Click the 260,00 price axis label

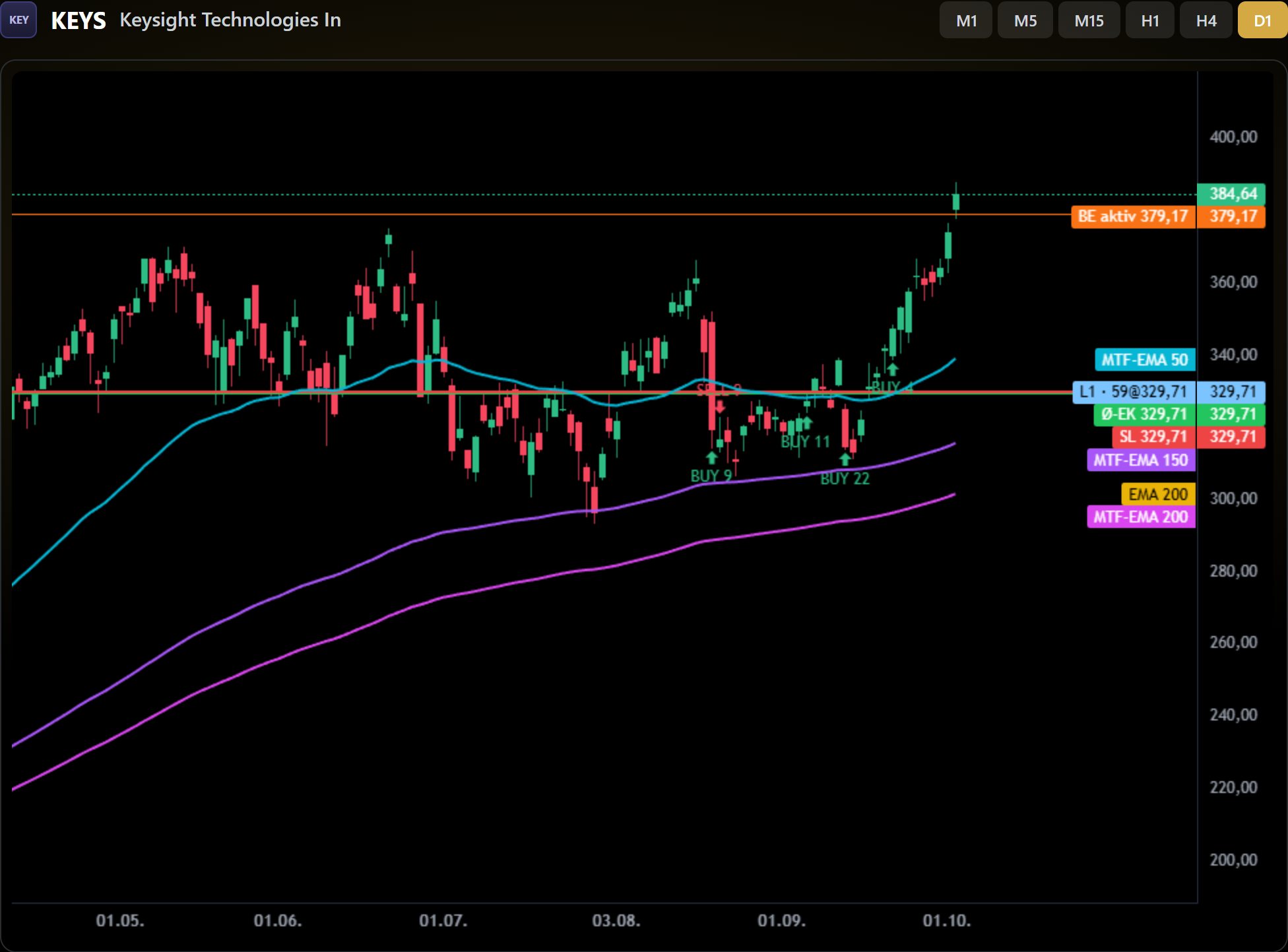point(1233,643)
